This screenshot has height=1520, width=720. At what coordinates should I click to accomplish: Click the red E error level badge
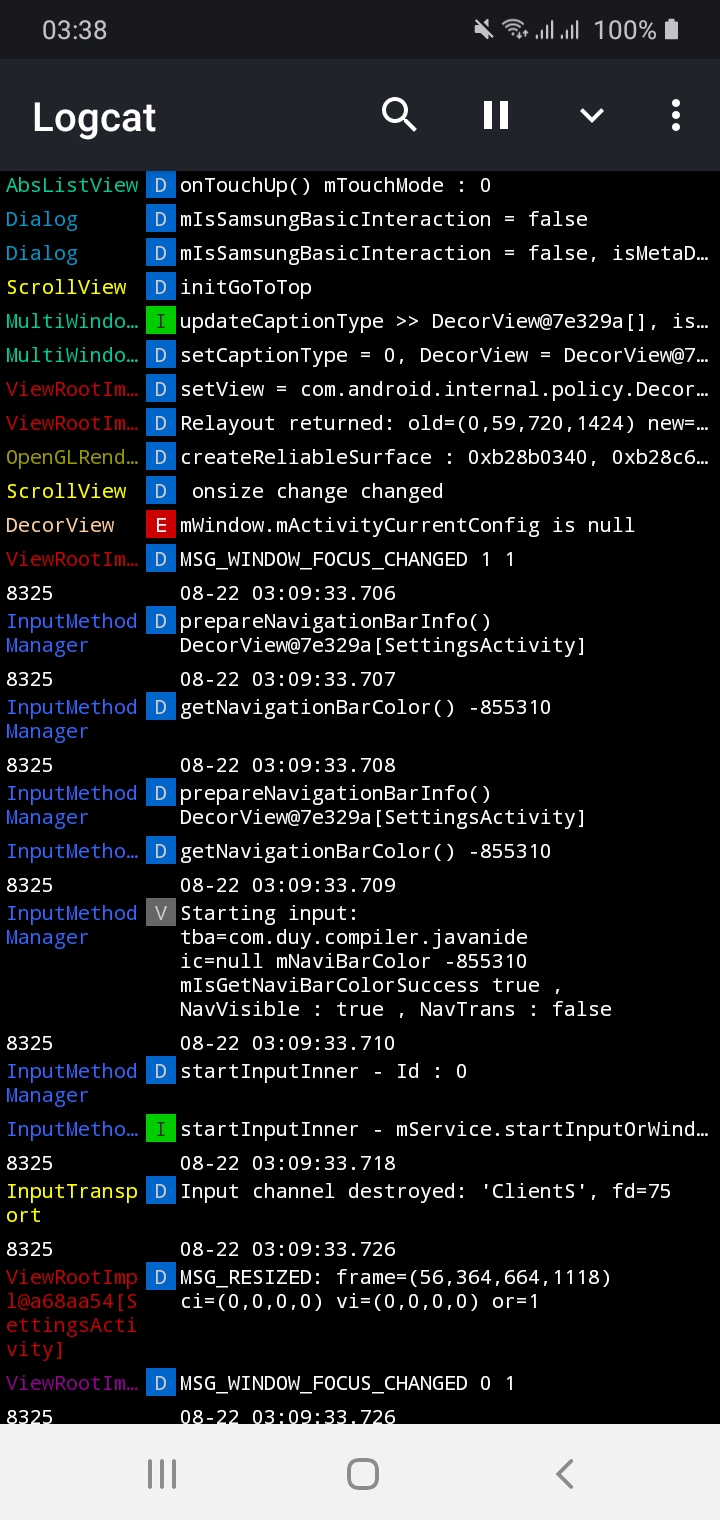tap(160, 524)
